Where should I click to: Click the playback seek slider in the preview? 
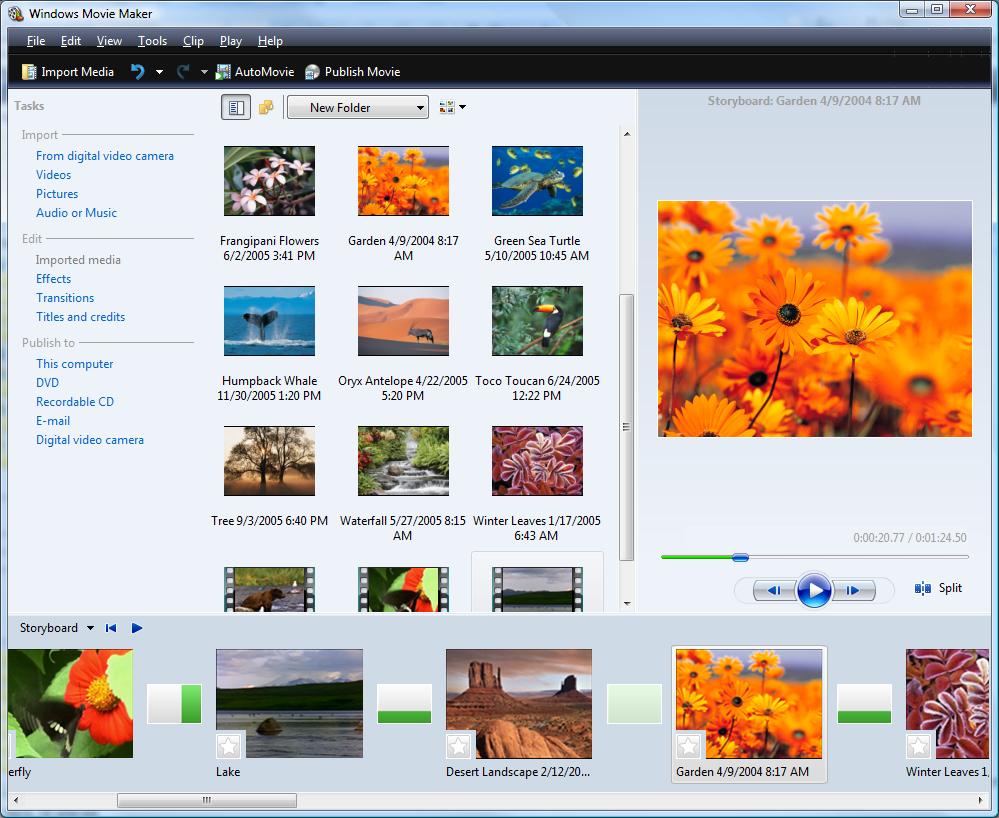(740, 558)
